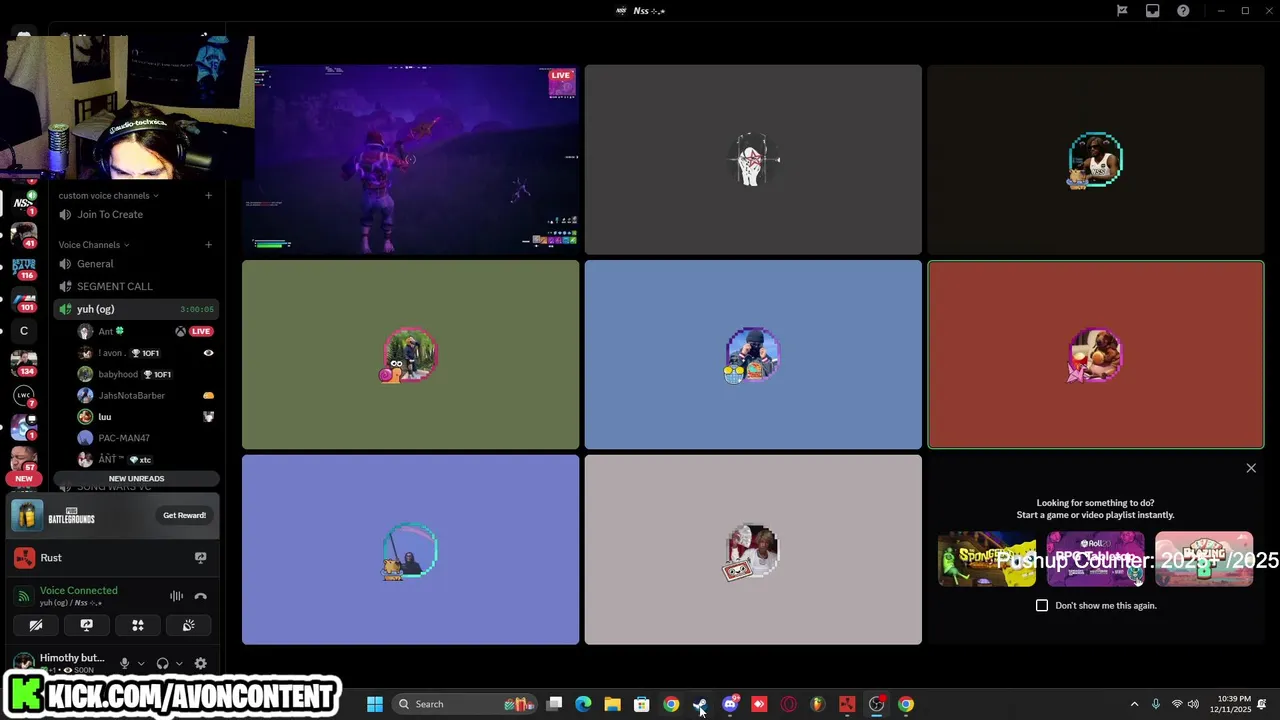Screen dimensions: 1280x720
Task: Open Discord from the taskbar
Action: tap(730, 704)
